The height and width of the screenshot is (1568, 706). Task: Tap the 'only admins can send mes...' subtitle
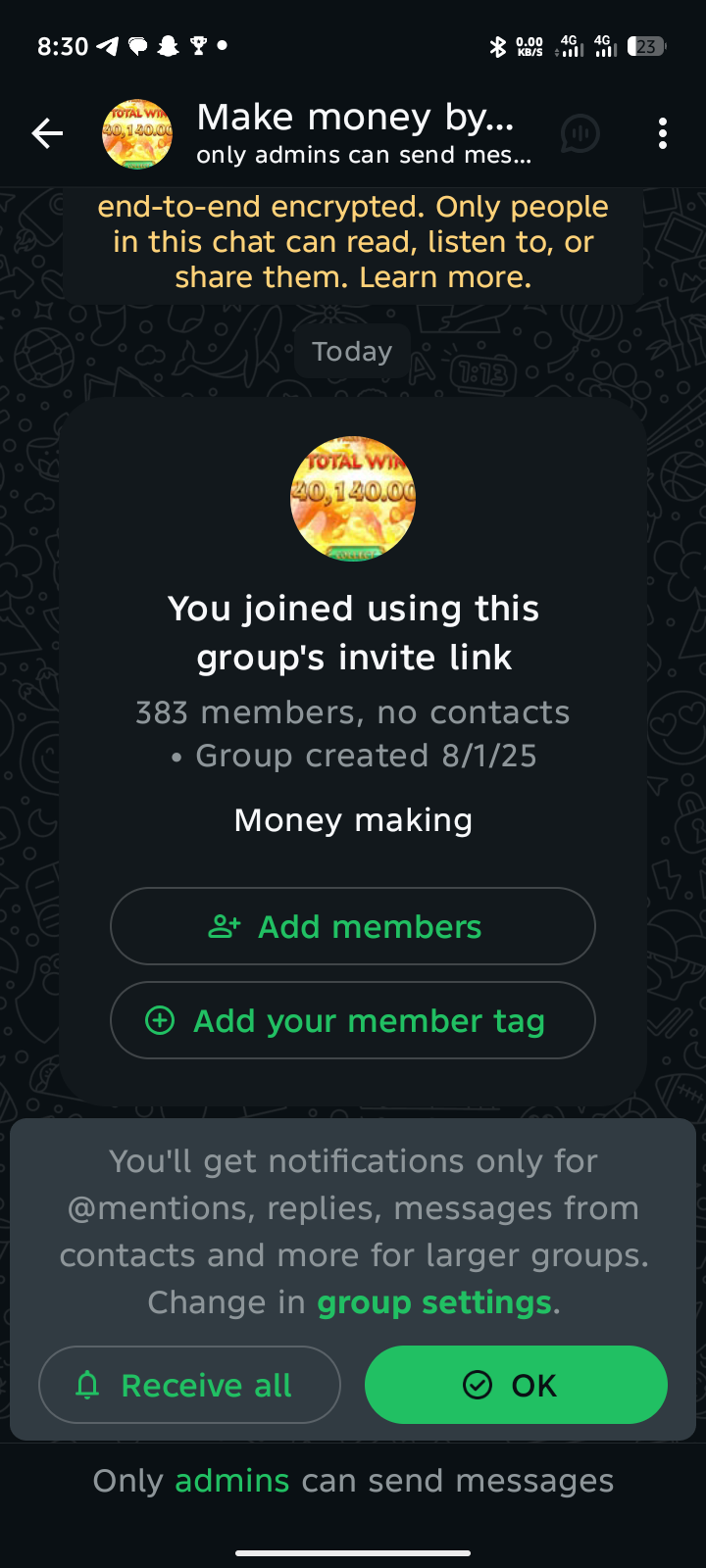click(364, 155)
